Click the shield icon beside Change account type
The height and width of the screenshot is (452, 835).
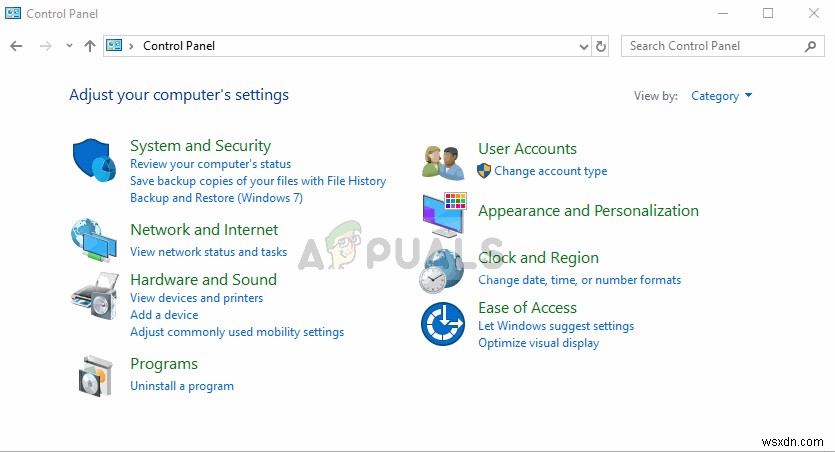[484, 171]
